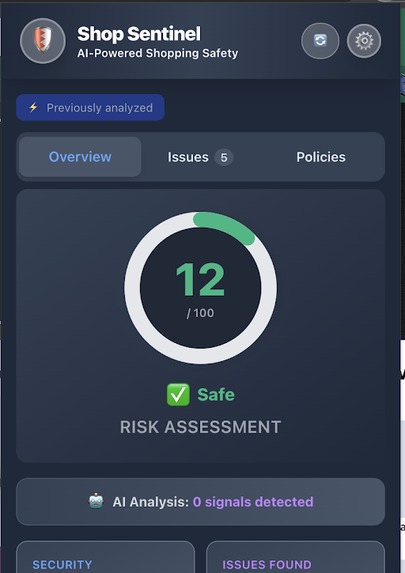Open the SECURITY card

106,557
